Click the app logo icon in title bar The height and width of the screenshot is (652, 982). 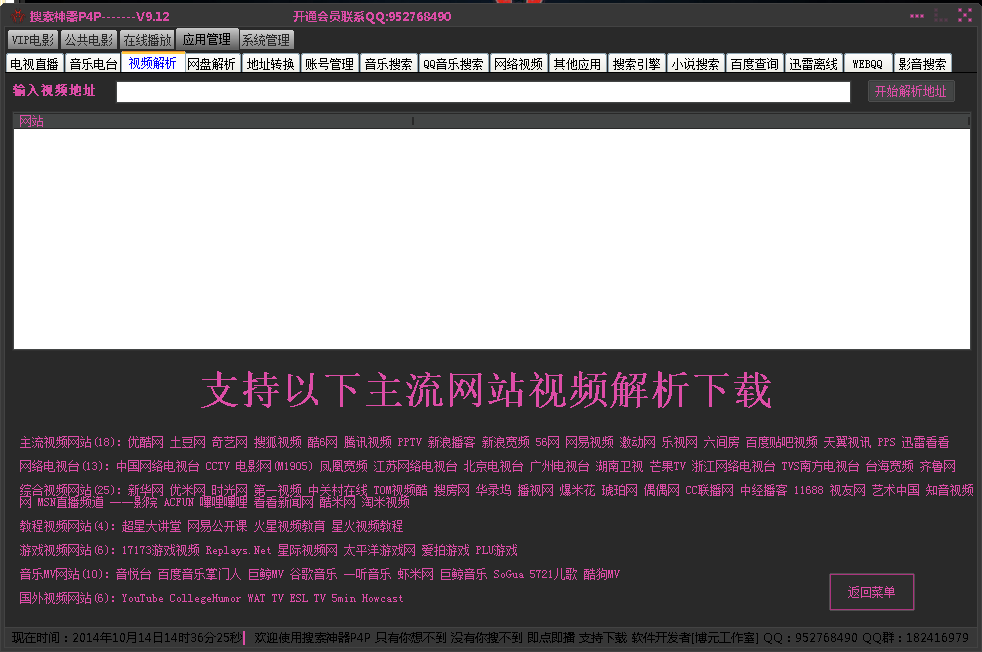point(17,16)
